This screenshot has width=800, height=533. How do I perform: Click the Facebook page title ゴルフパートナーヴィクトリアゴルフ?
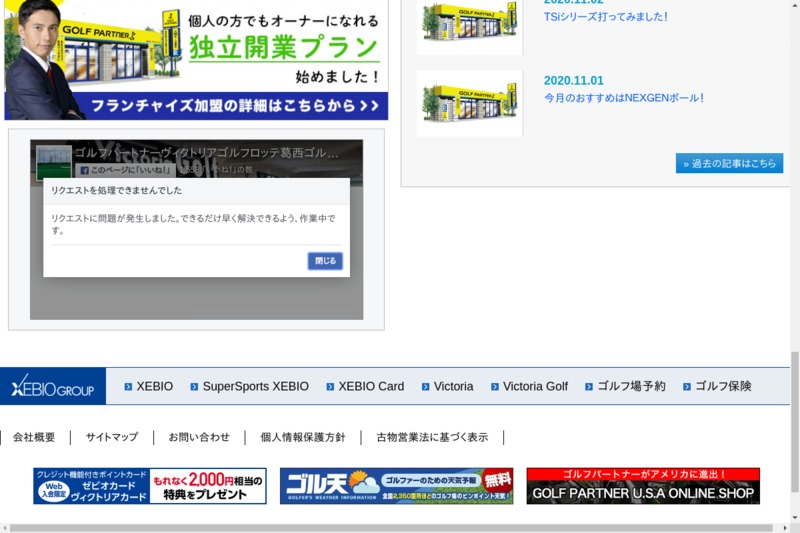click(206, 152)
